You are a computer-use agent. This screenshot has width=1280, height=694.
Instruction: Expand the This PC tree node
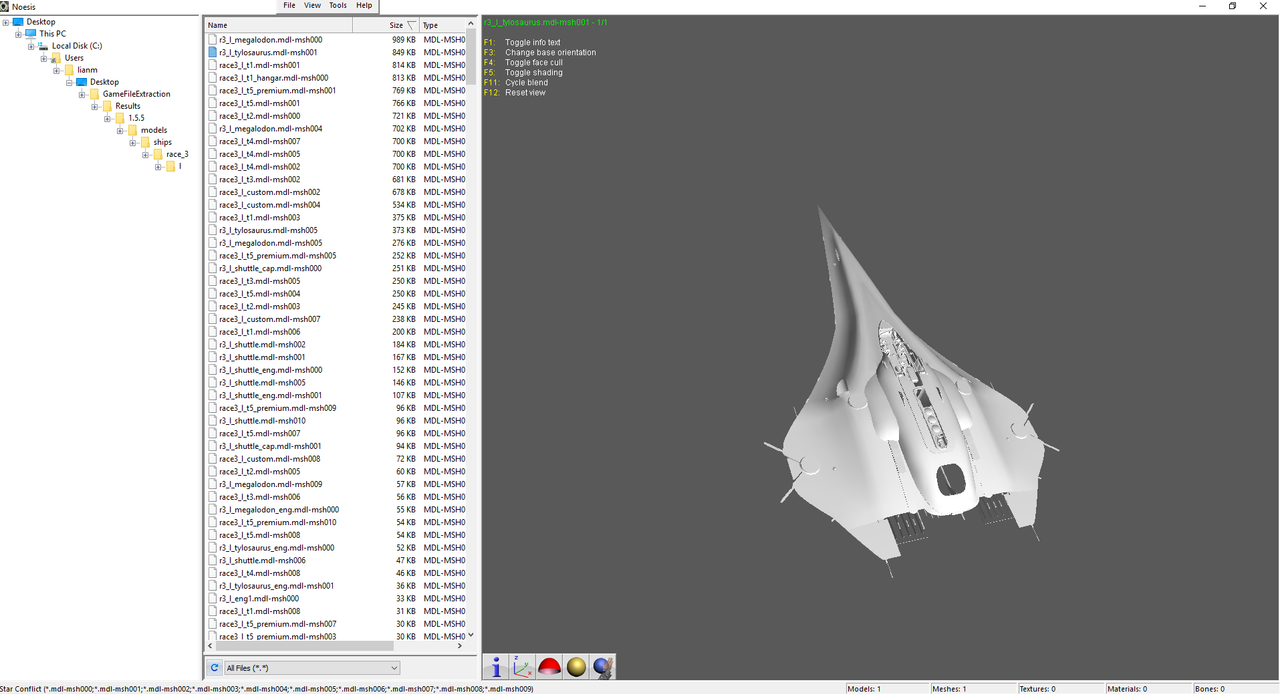point(18,34)
